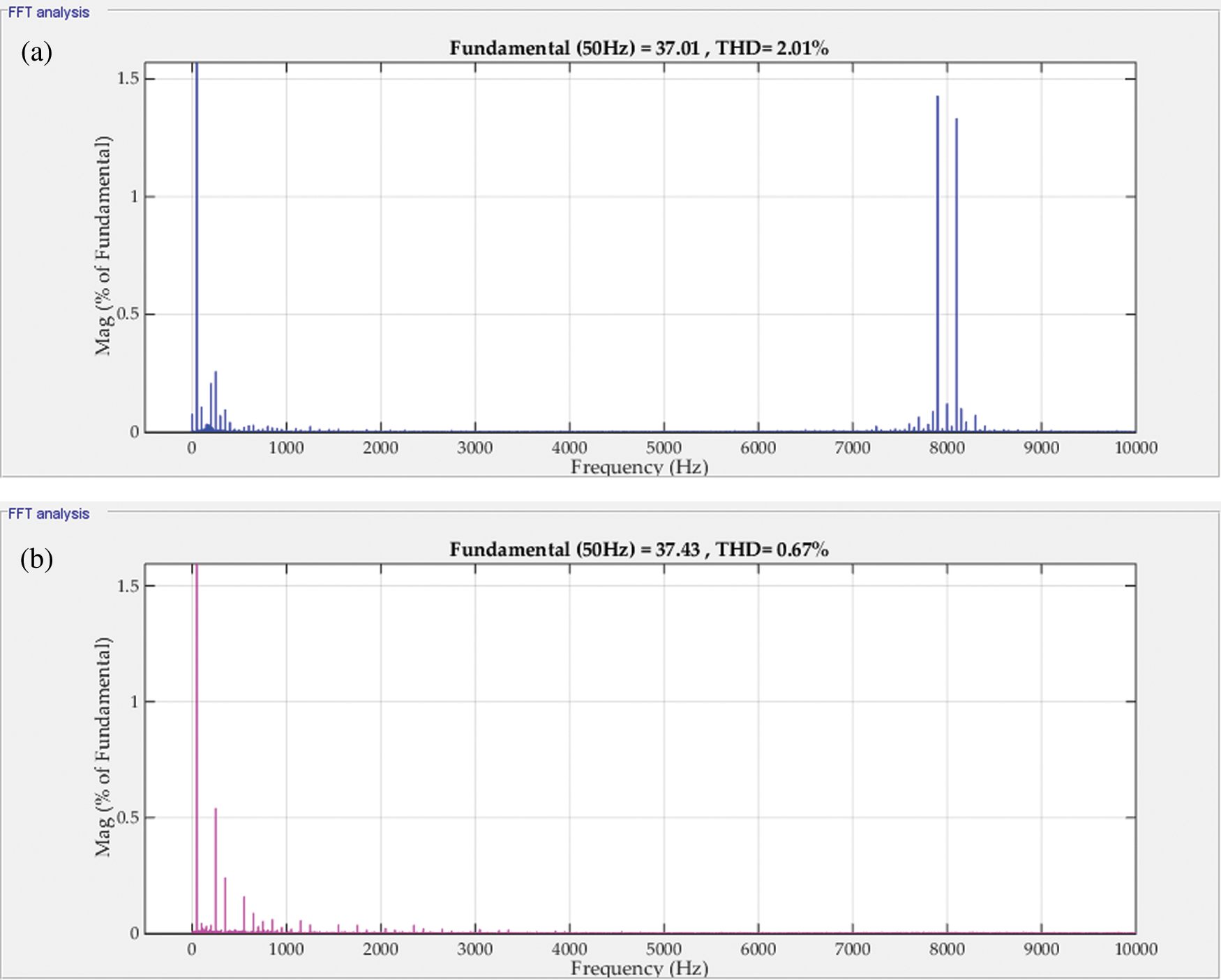Select the Frequency (Hz) label under the blue plot
1221x980 pixels.
click(639, 467)
